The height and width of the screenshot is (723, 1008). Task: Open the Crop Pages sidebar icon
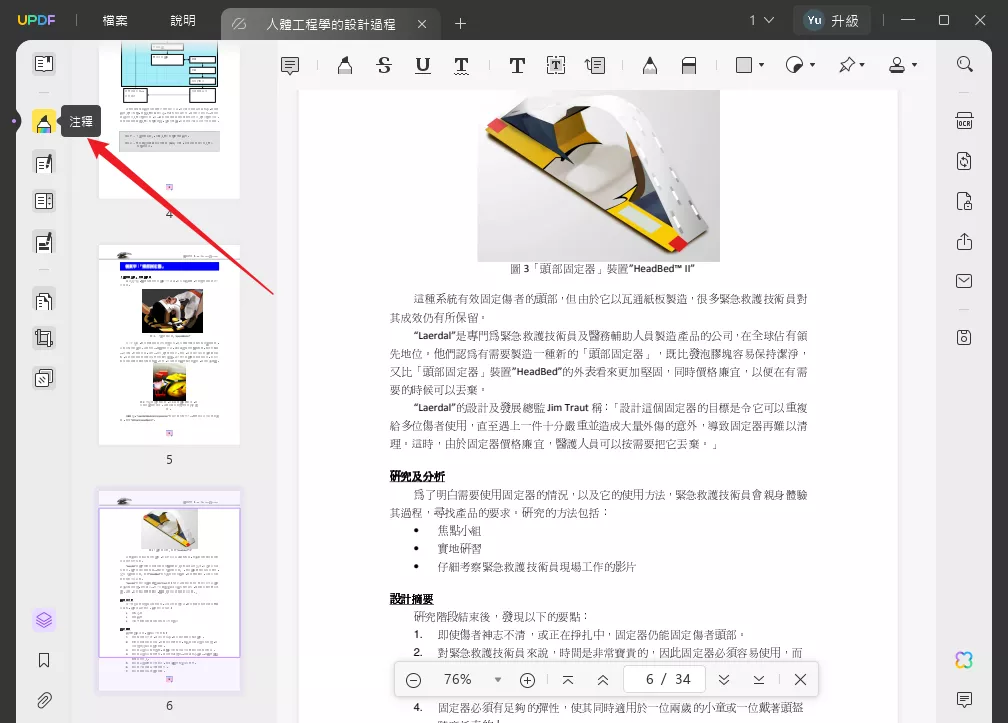pyautogui.click(x=44, y=338)
